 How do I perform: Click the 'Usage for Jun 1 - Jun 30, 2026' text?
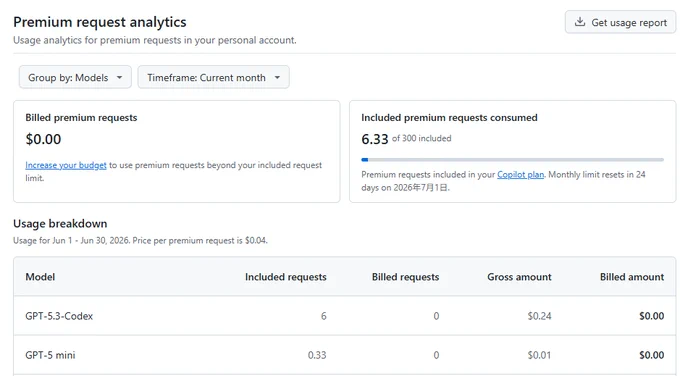(x=72, y=240)
